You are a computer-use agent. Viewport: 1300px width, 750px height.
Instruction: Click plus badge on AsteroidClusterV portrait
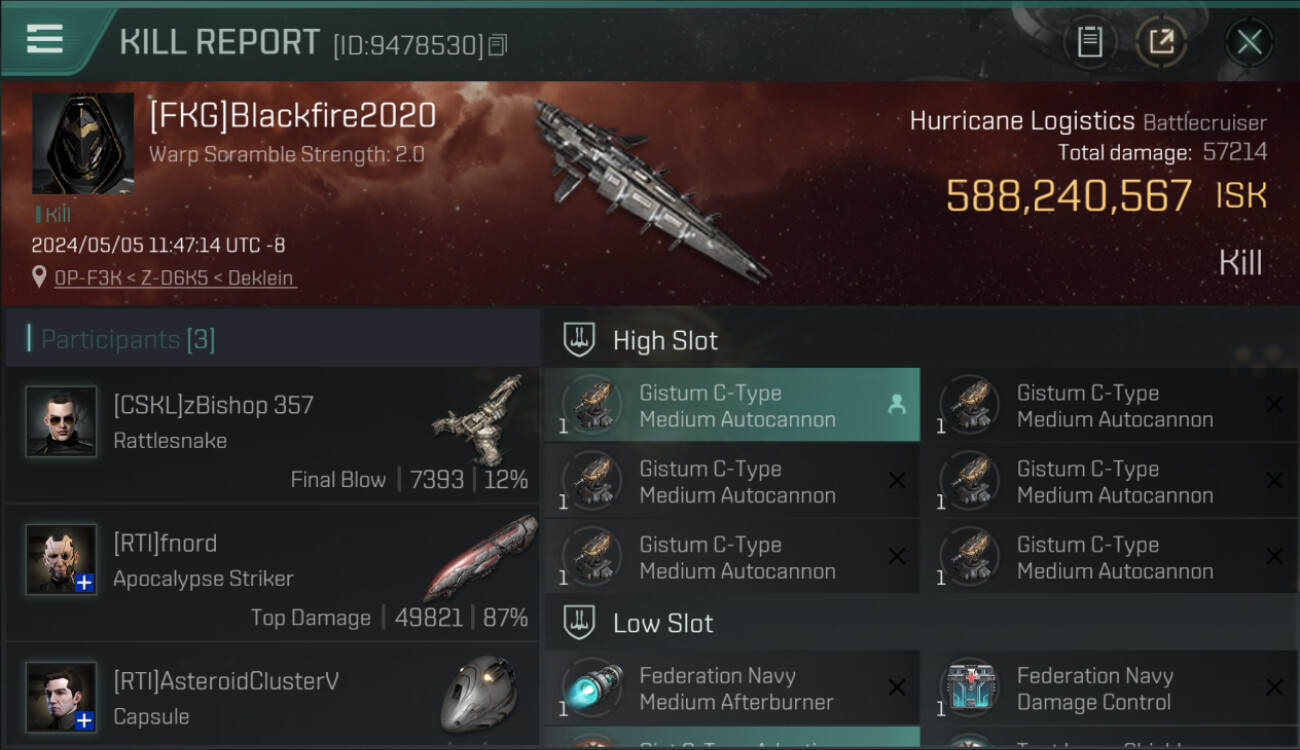pos(85,720)
